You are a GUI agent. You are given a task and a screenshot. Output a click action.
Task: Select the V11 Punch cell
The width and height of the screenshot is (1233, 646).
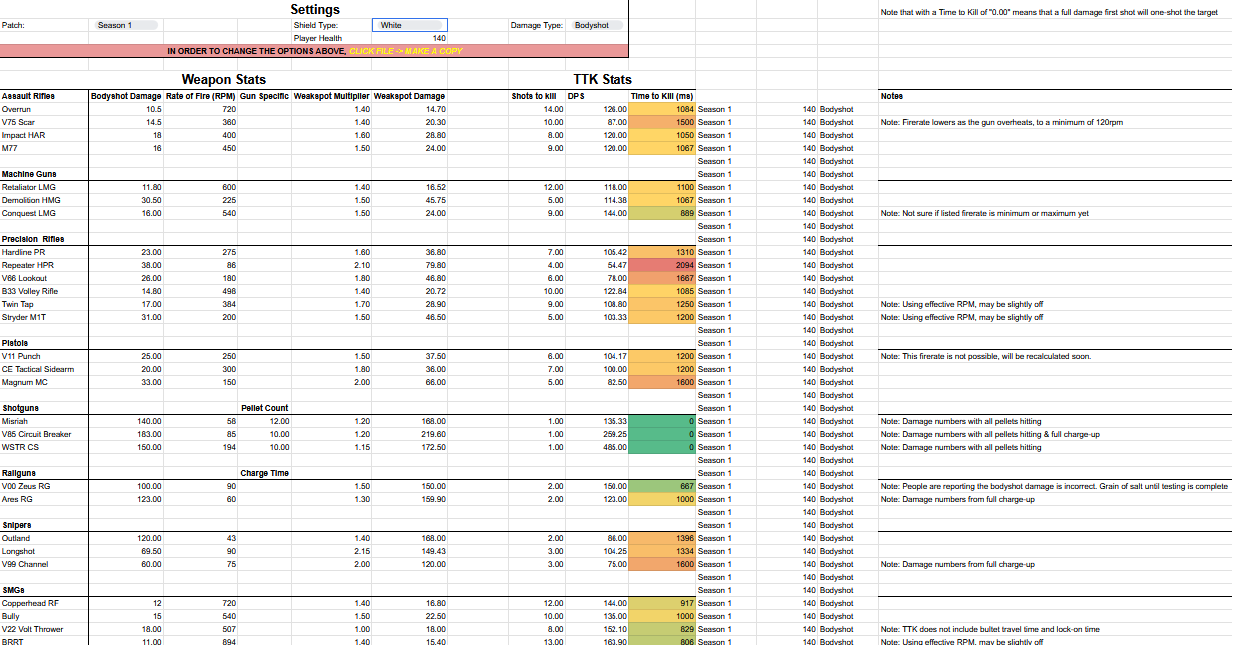point(45,356)
